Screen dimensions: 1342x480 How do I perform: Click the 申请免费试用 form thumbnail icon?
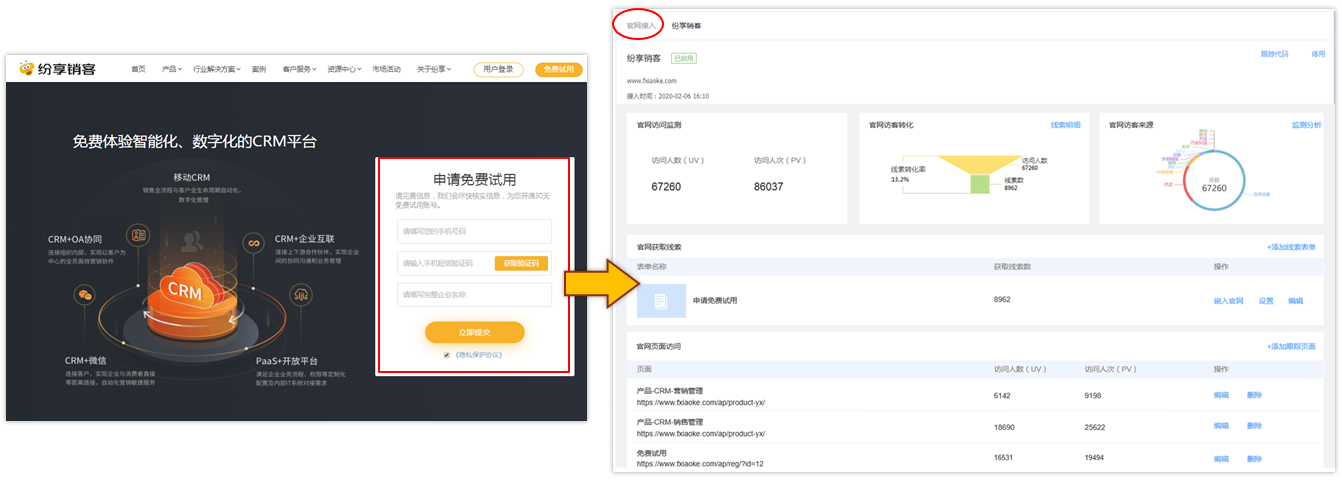click(661, 301)
